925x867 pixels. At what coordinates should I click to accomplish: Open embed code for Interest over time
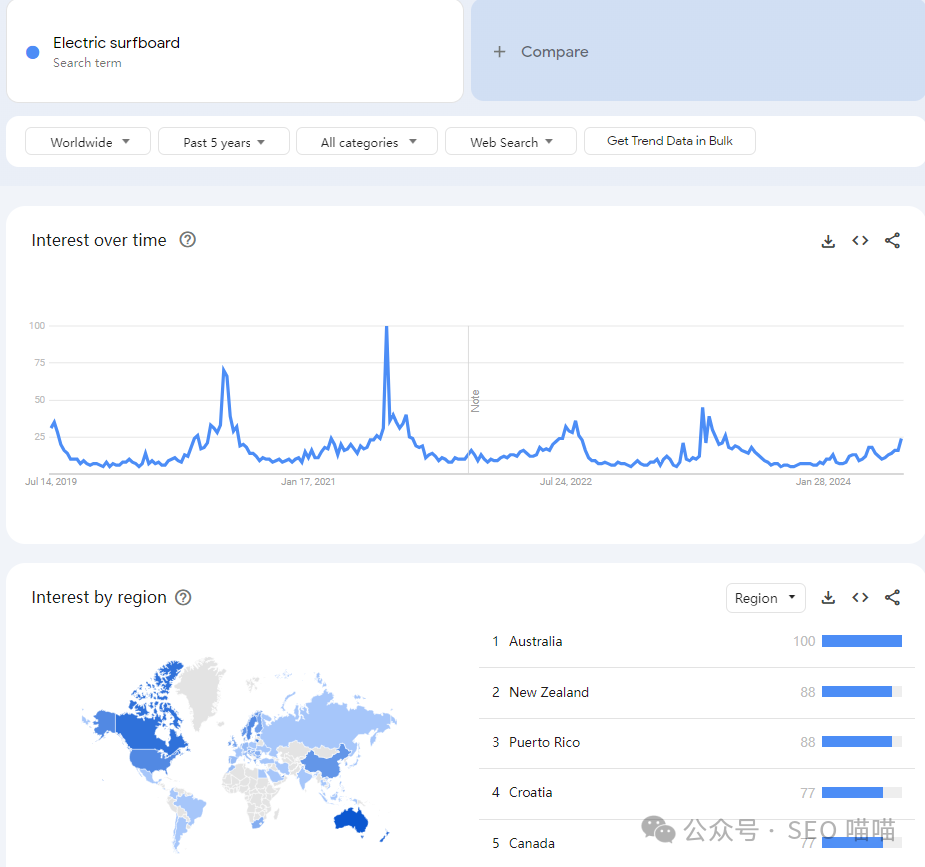[860, 241]
